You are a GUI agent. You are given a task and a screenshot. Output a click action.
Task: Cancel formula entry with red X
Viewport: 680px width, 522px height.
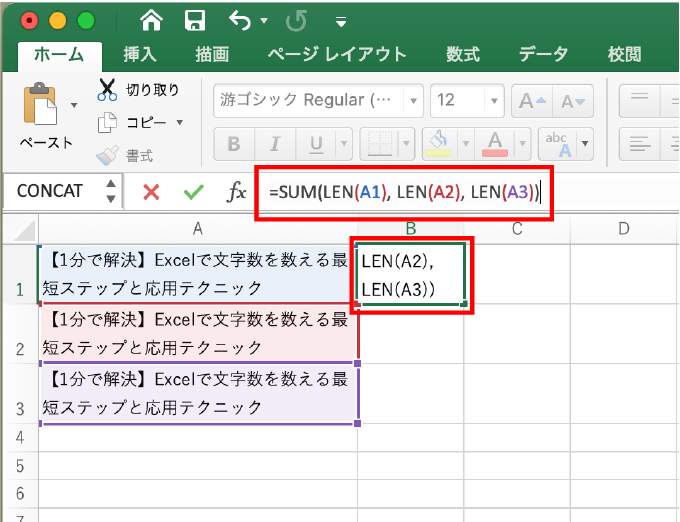tap(151, 192)
